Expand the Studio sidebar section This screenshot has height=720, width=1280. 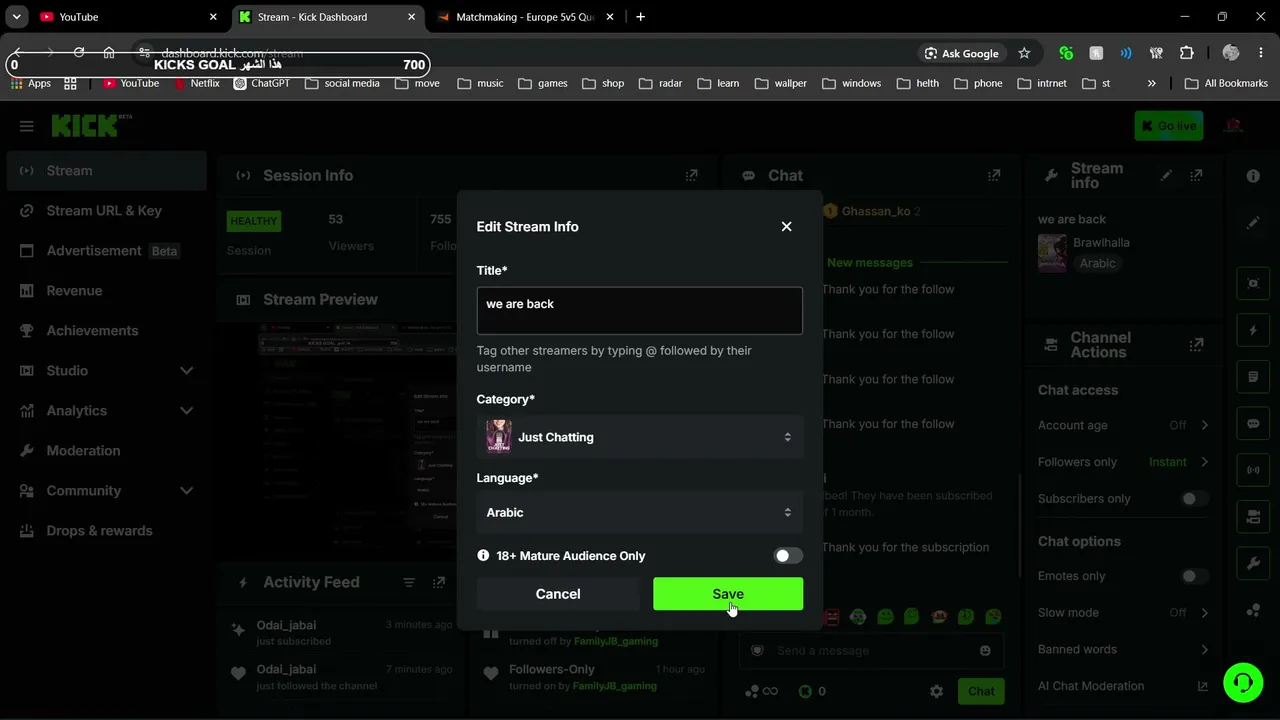click(106, 371)
